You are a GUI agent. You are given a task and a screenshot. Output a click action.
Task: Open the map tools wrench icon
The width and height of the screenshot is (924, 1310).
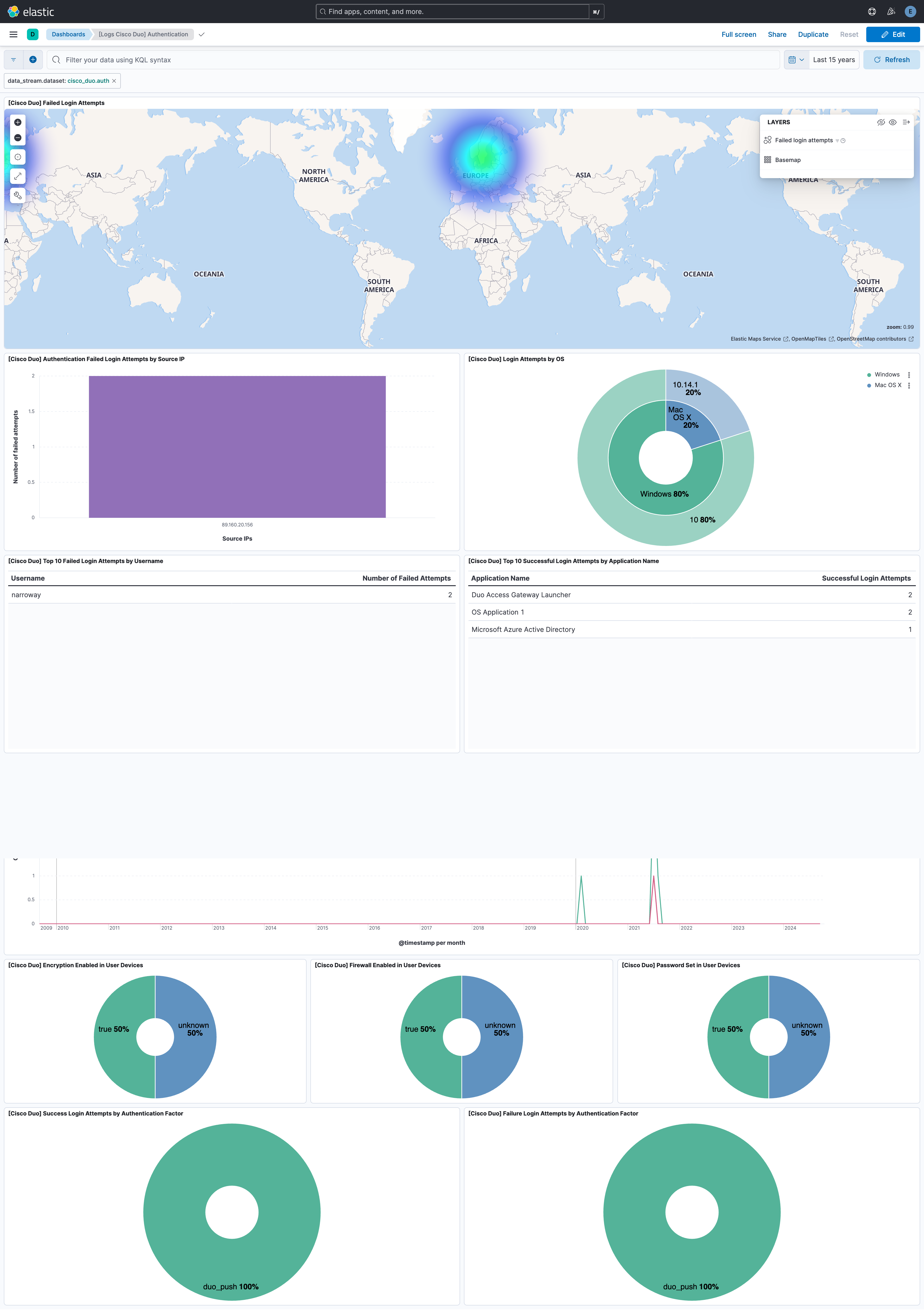[18, 195]
